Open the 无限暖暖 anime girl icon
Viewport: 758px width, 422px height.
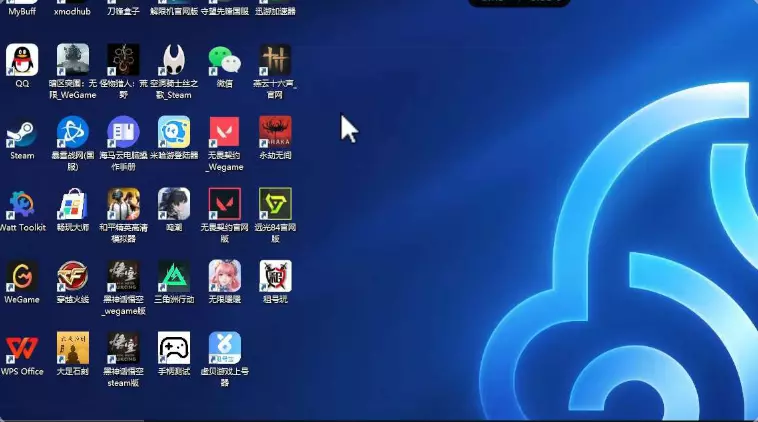224,276
